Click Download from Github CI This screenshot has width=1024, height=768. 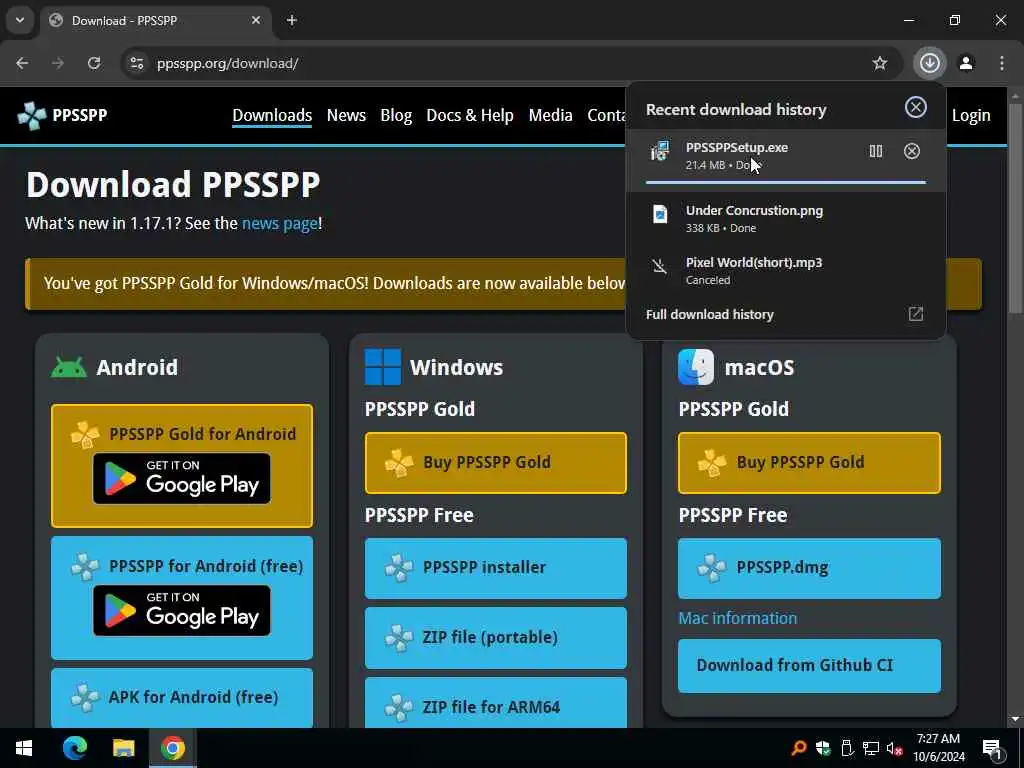(809, 665)
